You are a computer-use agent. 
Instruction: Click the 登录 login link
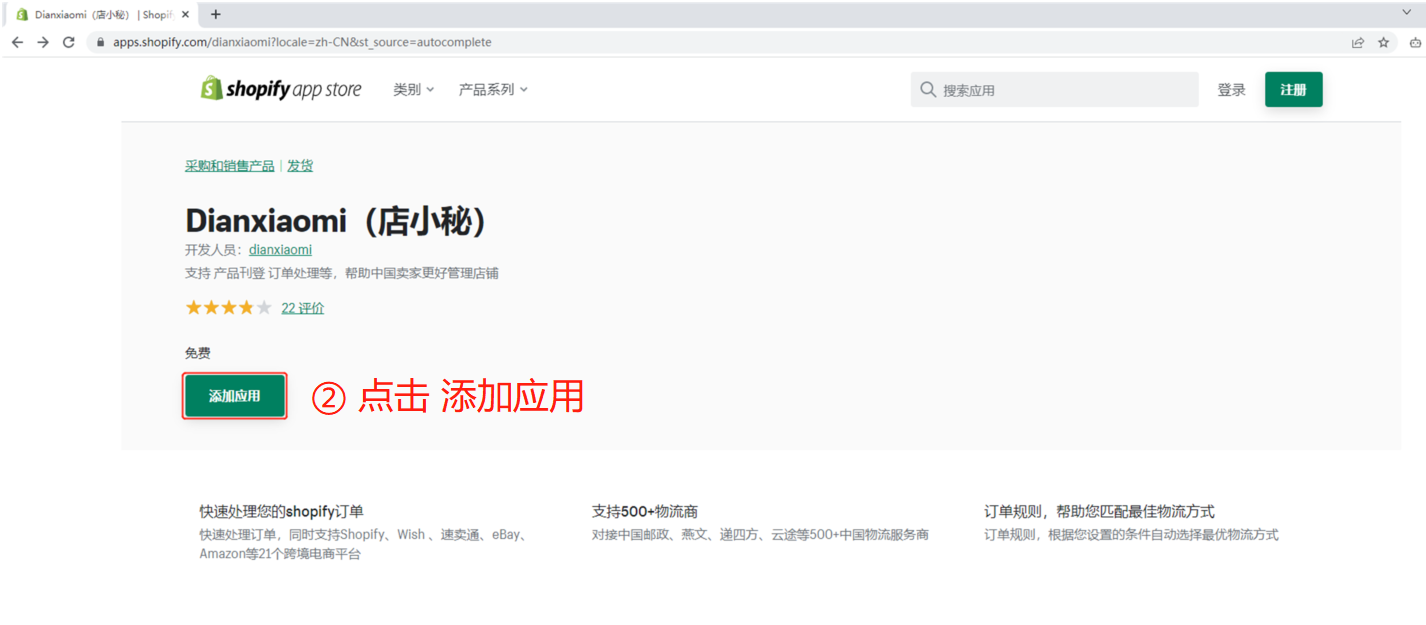1231,89
